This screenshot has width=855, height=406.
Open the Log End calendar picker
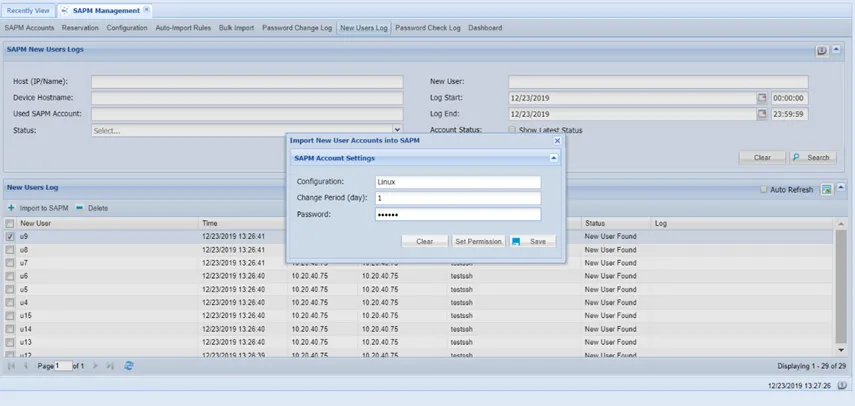point(761,114)
